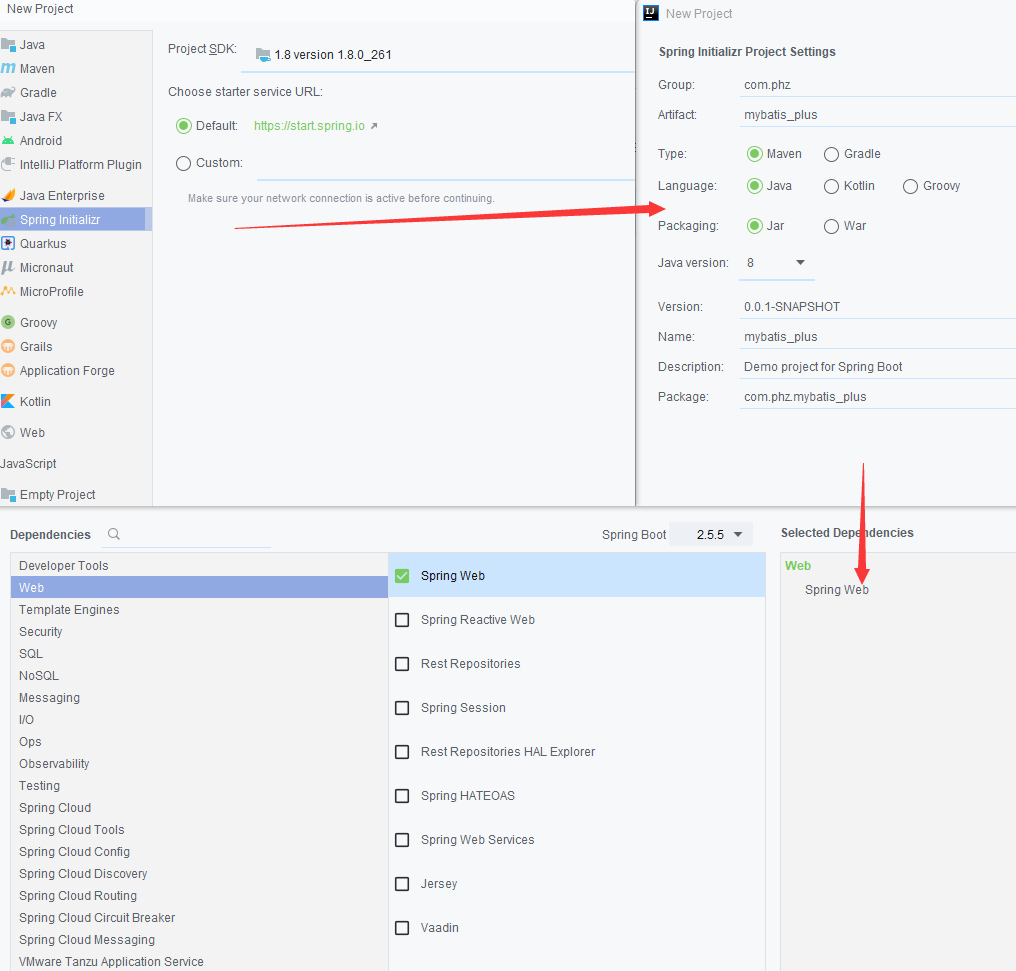The image size is (1016, 971).
Task: Click the Group input field
Action: (877, 85)
